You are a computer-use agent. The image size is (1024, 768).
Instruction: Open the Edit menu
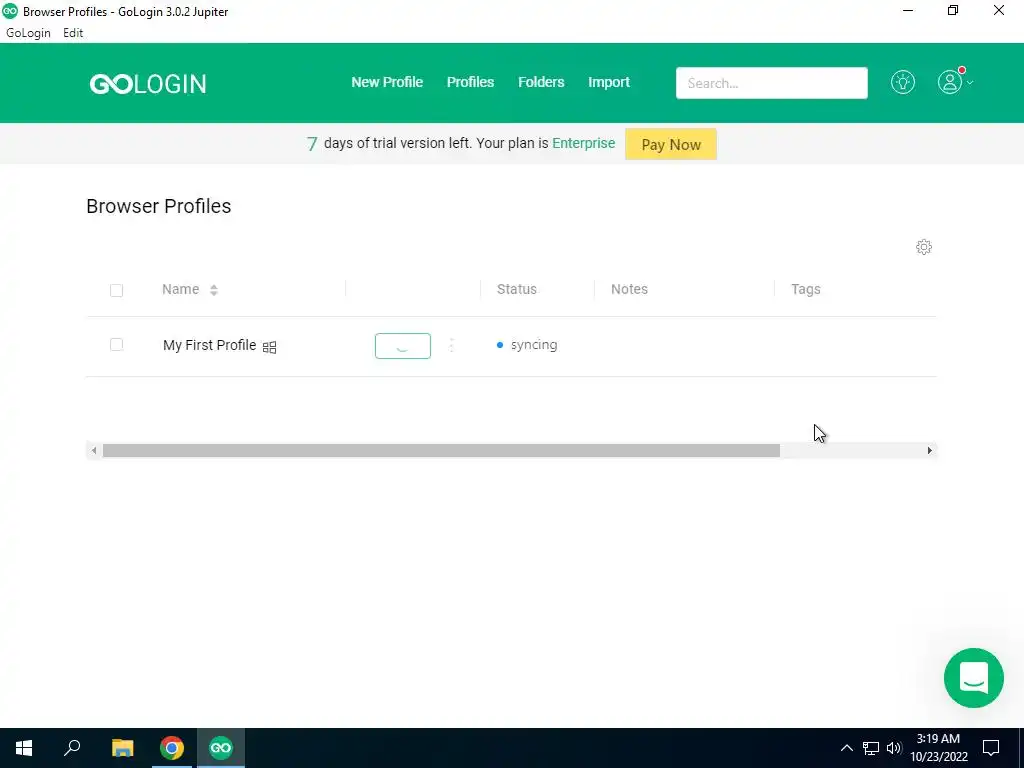coord(73,33)
